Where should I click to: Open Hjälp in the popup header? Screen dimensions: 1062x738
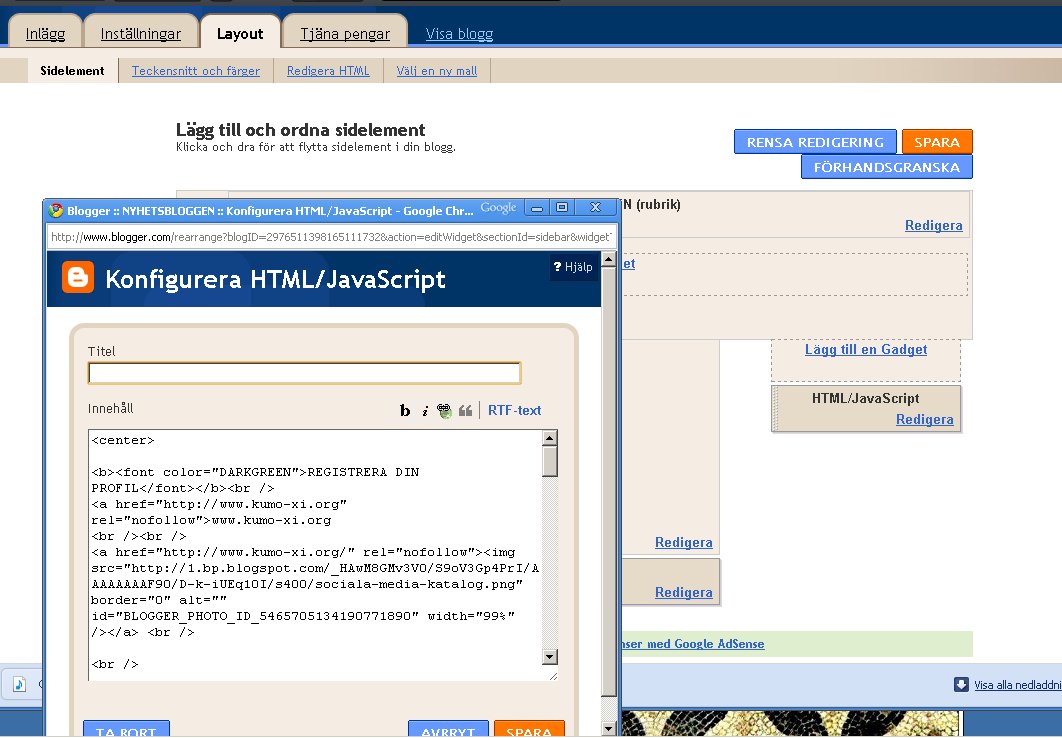(x=573, y=267)
